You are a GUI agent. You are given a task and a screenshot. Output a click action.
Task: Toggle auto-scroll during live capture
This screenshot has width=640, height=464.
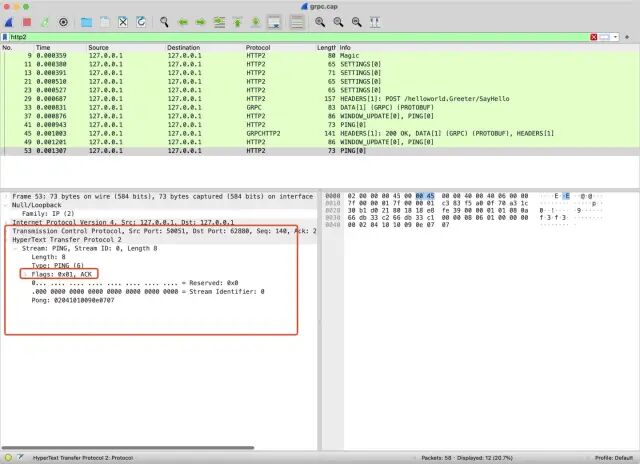click(274, 22)
